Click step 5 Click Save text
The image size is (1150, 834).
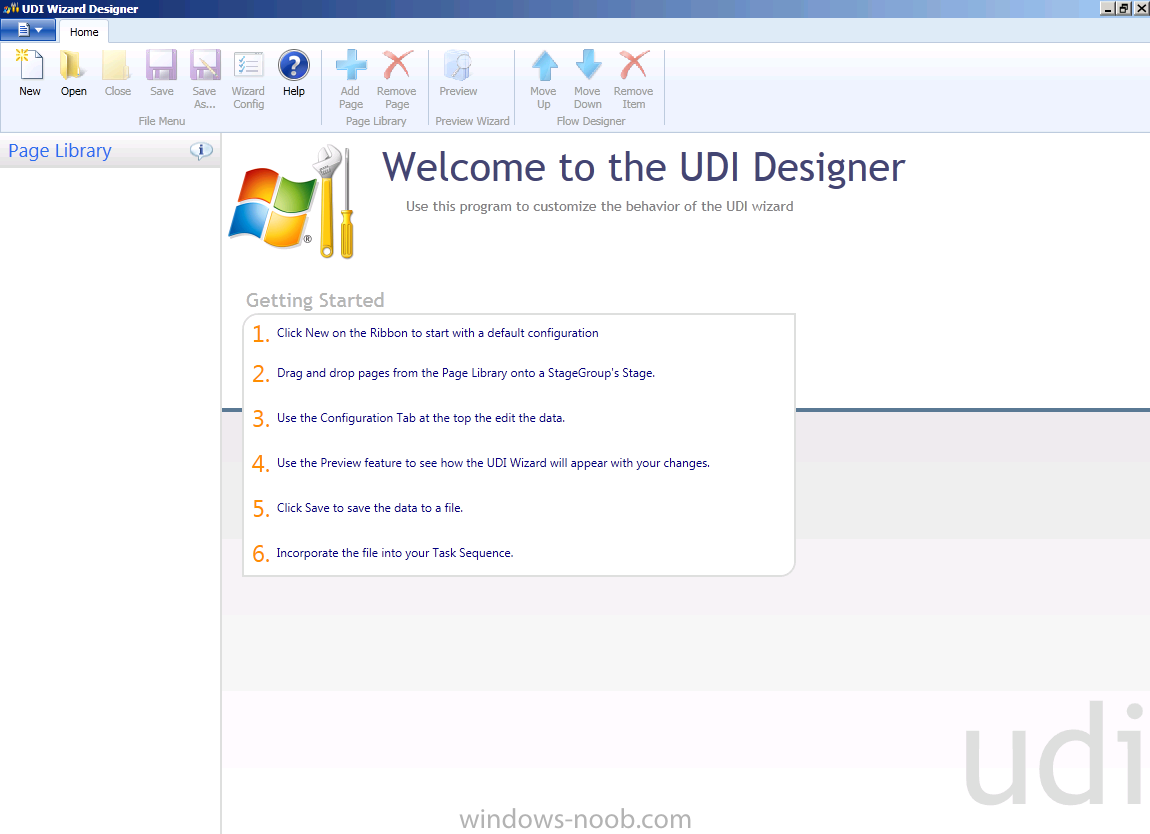[370, 508]
